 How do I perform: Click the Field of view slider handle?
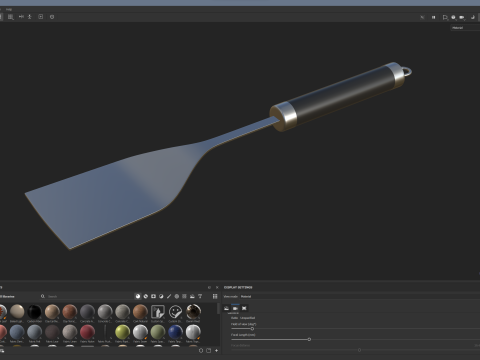252,329
